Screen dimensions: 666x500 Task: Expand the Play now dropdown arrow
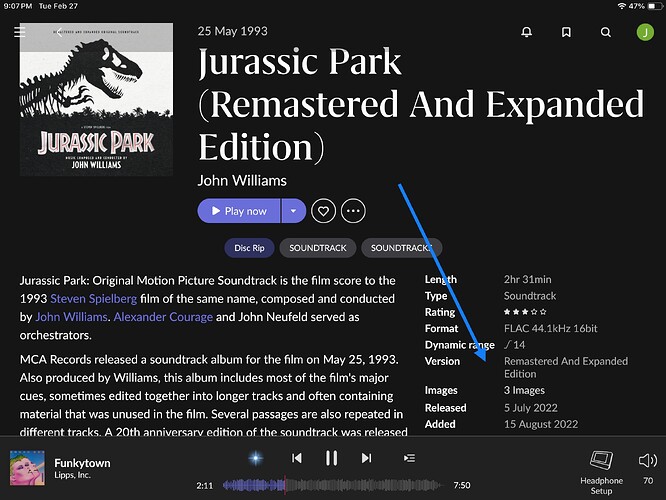pyautogui.click(x=293, y=211)
